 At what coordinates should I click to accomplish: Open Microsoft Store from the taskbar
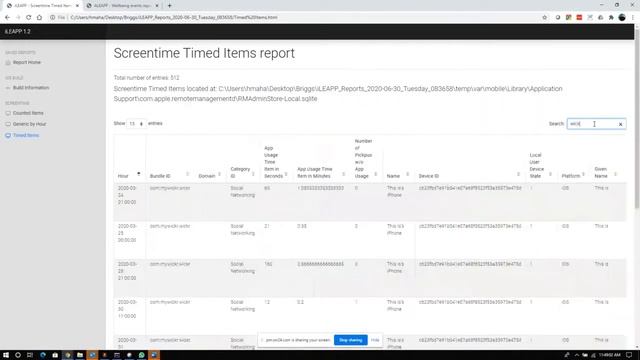tap(55, 355)
